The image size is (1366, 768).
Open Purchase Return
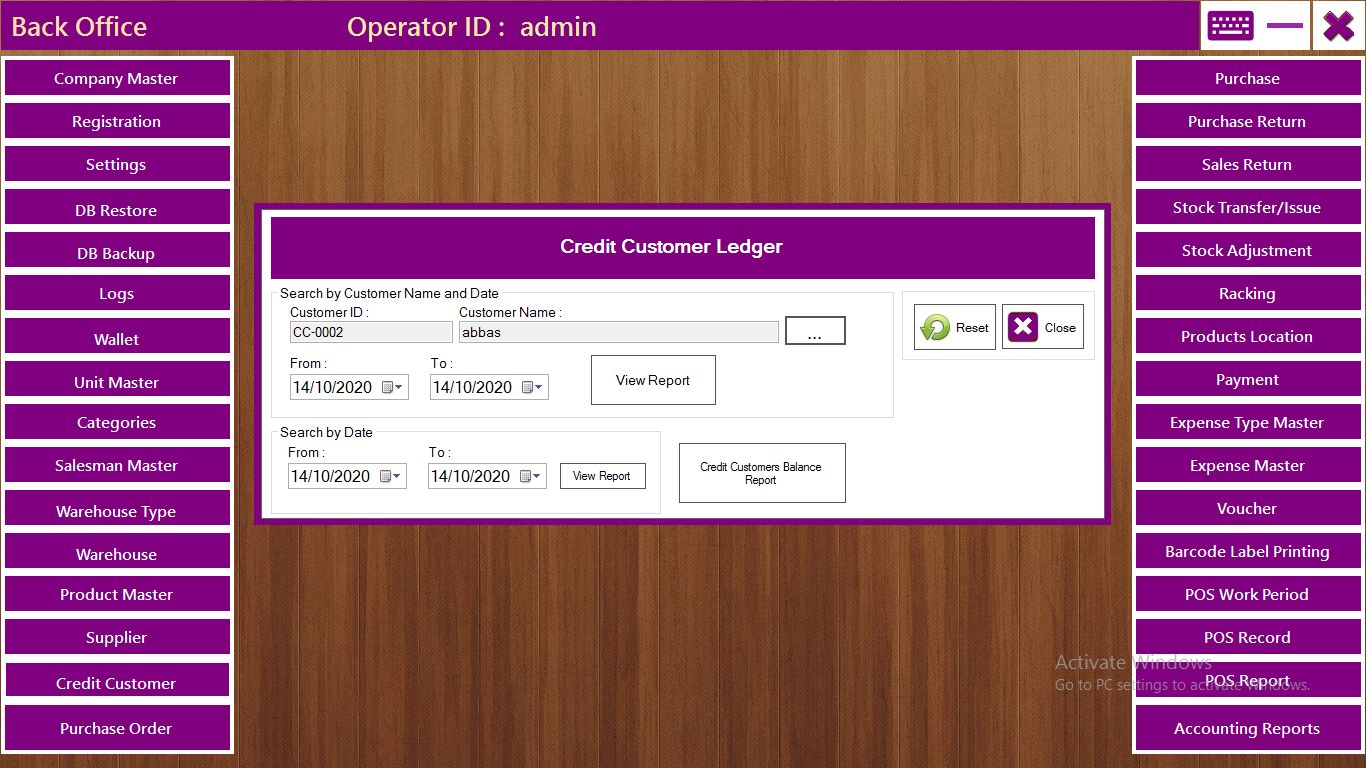1247,121
